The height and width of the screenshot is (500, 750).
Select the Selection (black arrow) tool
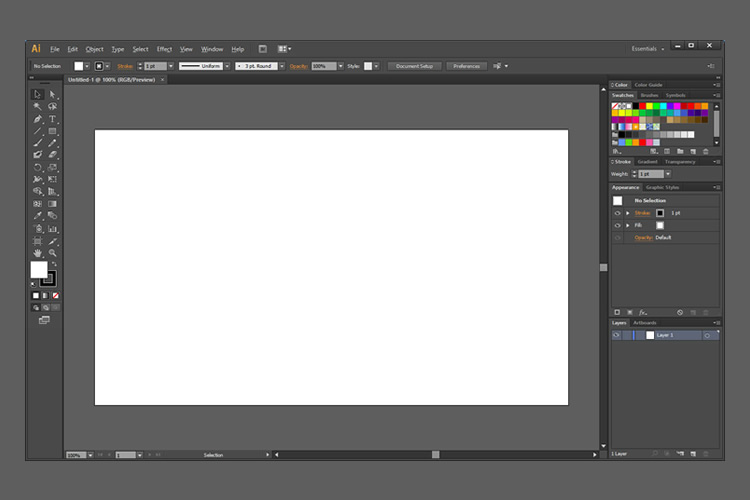click(x=37, y=94)
